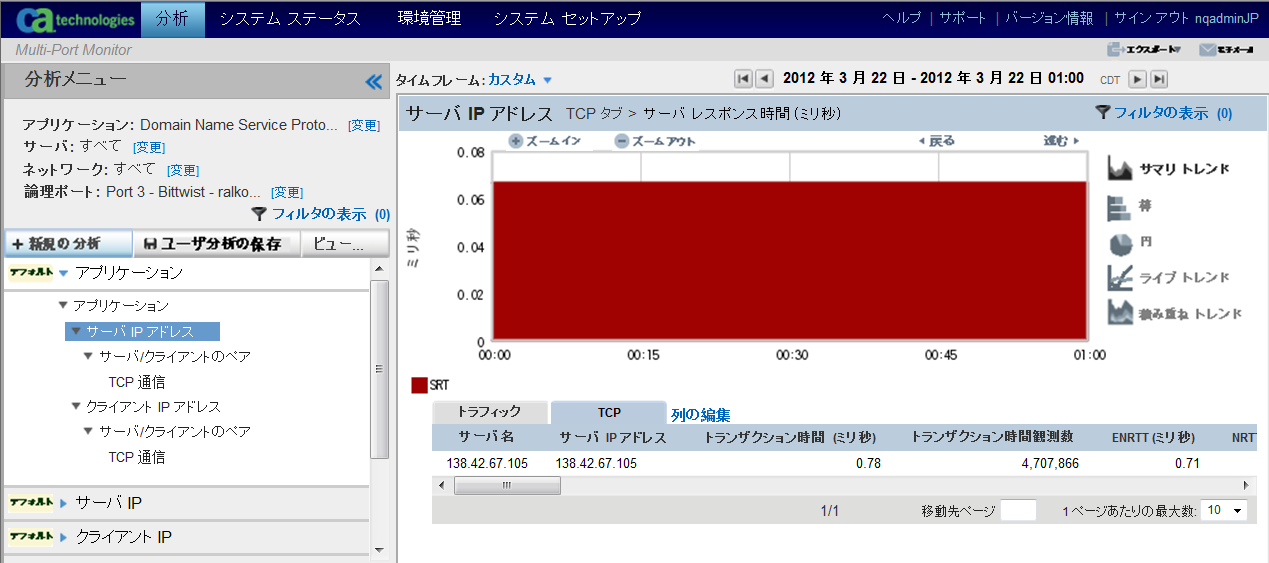Screen dimensions: 1269x563
Task: Click filter funnel icon in analysis menu
Action: (x=259, y=213)
